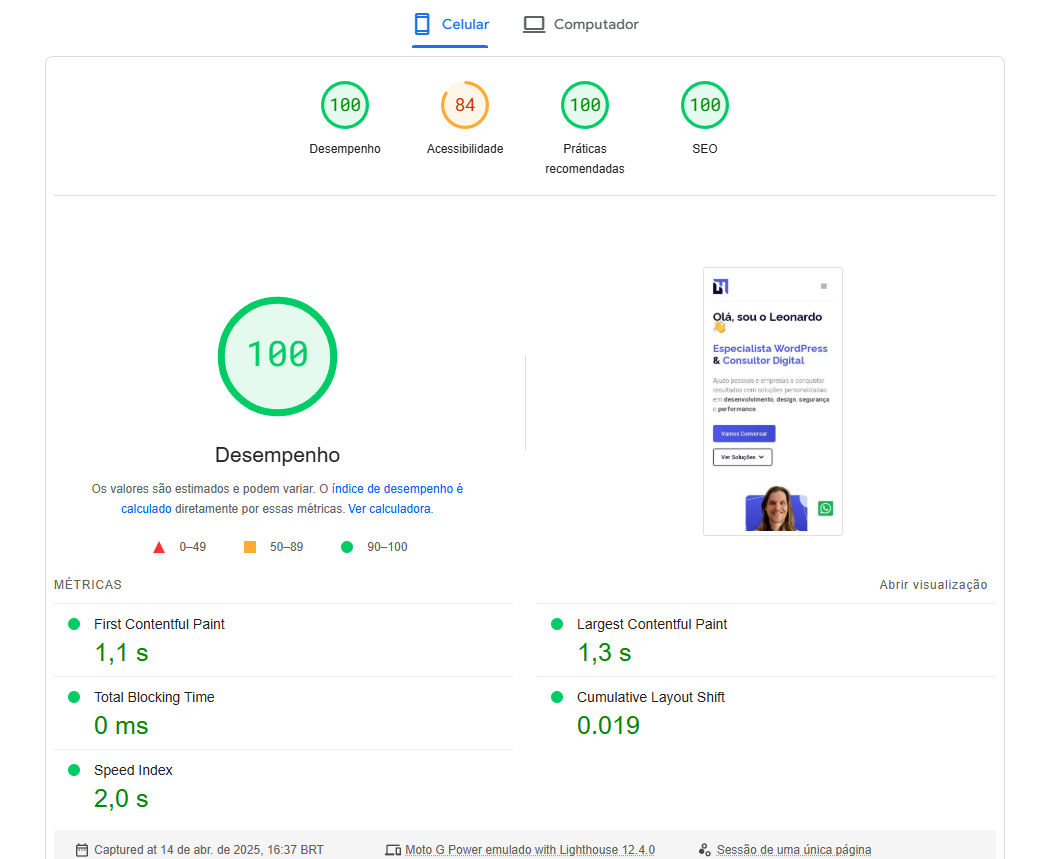Screen dimensions: 1052x859
Task: Click the red triangle 0–49 legend icon
Action: click(x=159, y=547)
